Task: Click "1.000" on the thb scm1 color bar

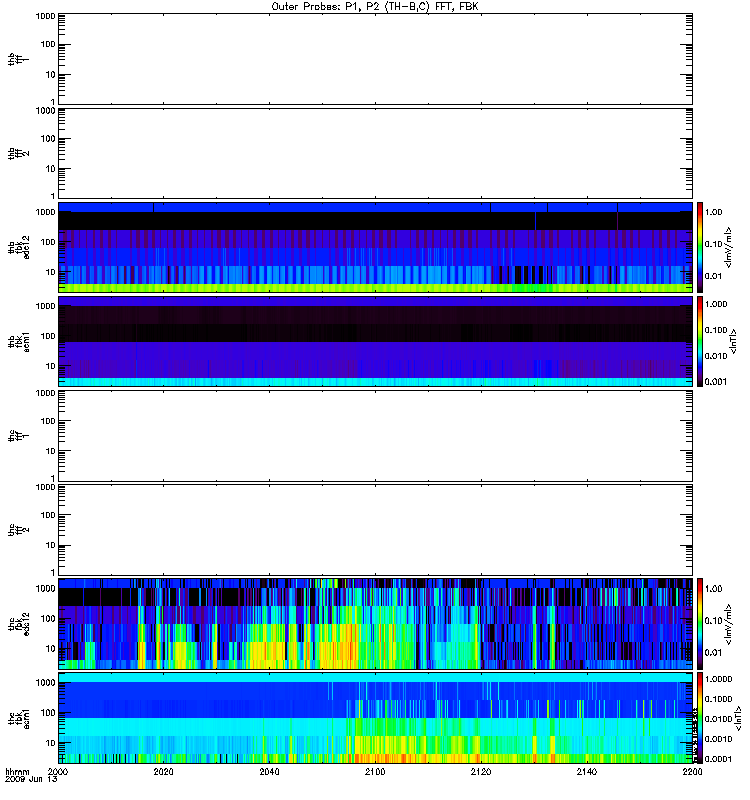Action: tap(716, 304)
